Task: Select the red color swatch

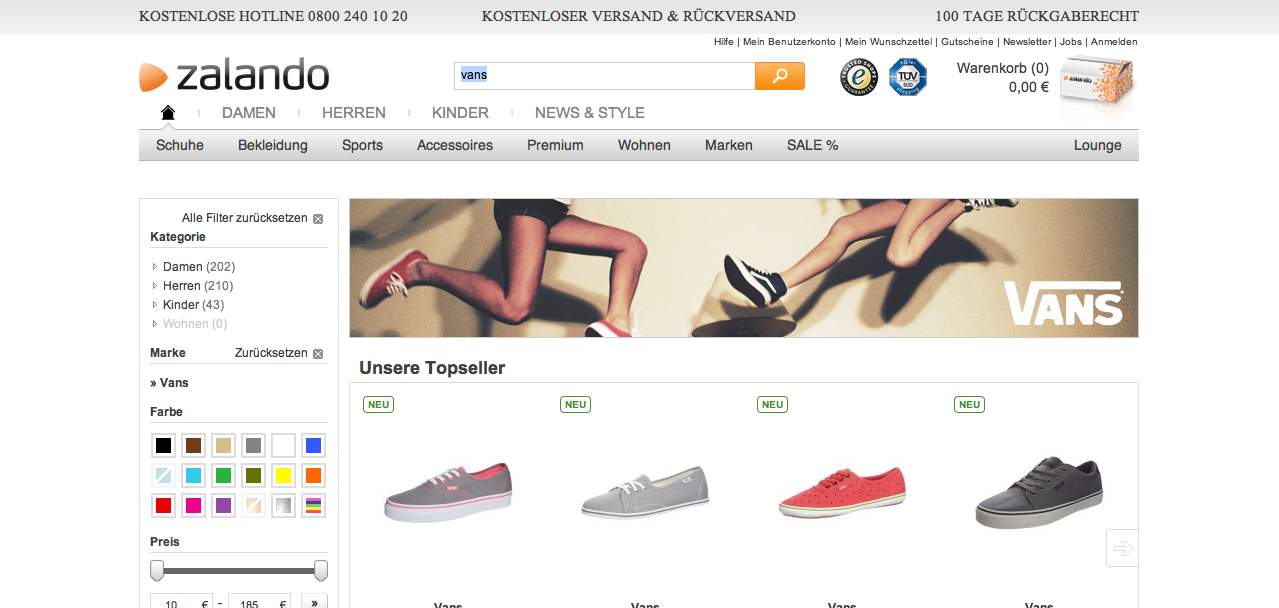Action: click(164, 505)
